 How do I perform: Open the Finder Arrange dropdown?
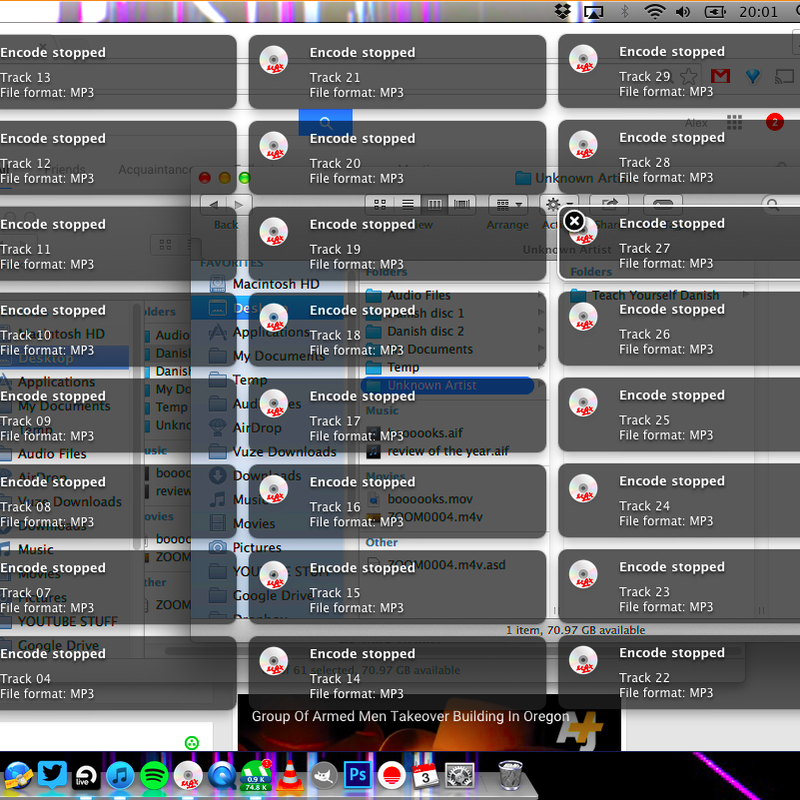click(x=508, y=204)
